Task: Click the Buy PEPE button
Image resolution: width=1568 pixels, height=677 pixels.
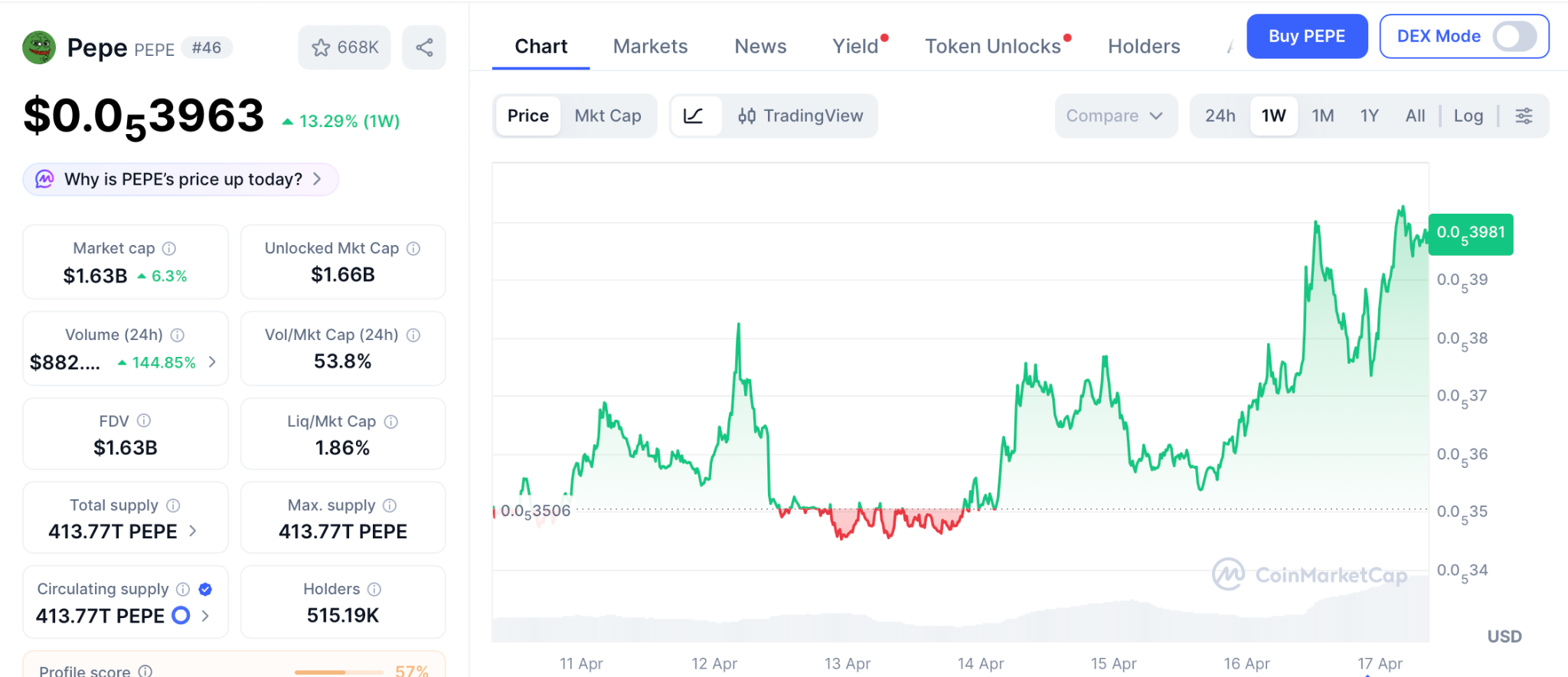Action: pyautogui.click(x=1306, y=36)
